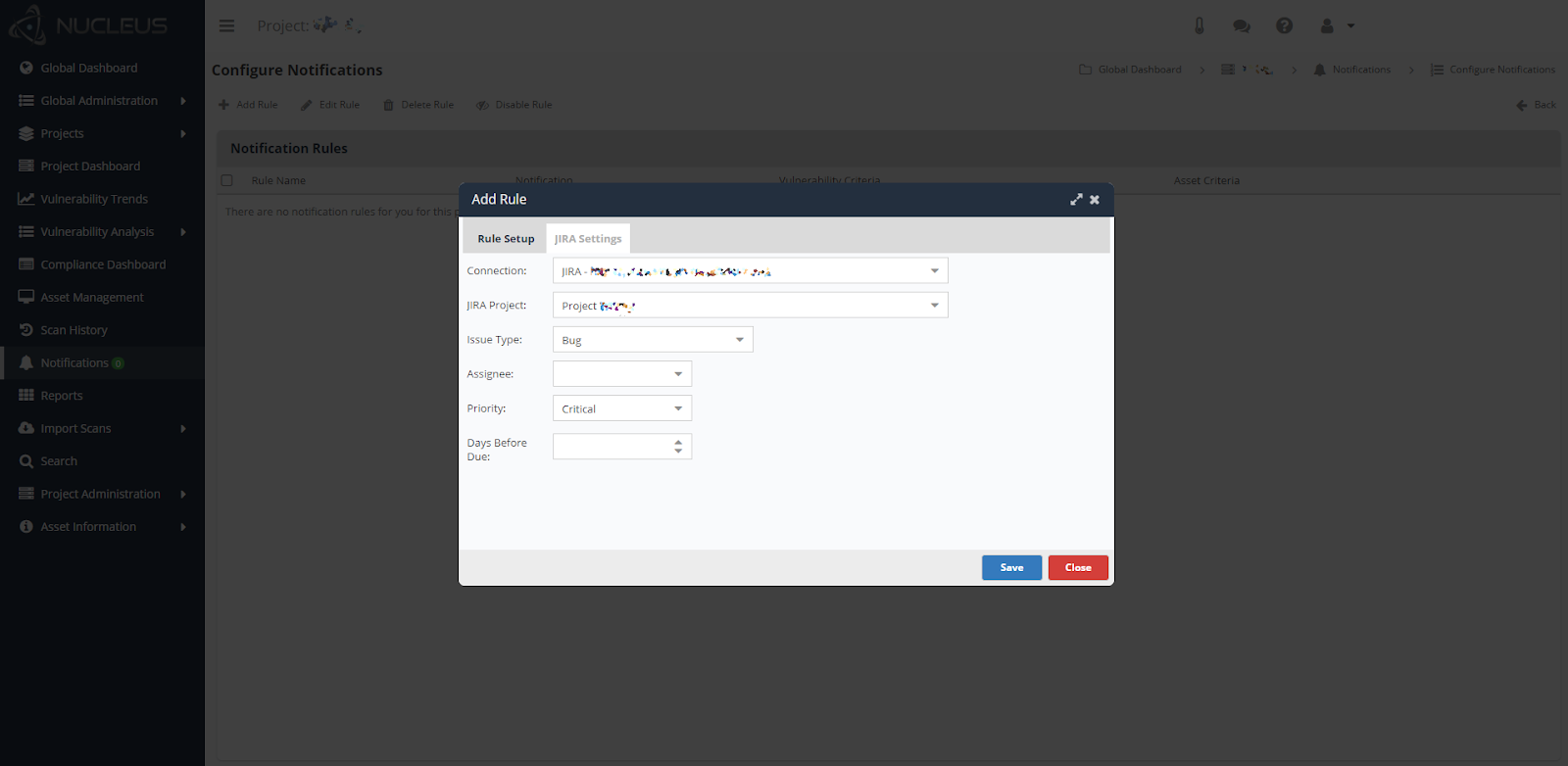Open the help question mark icon
This screenshot has width=1568, height=766.
[x=1285, y=25]
